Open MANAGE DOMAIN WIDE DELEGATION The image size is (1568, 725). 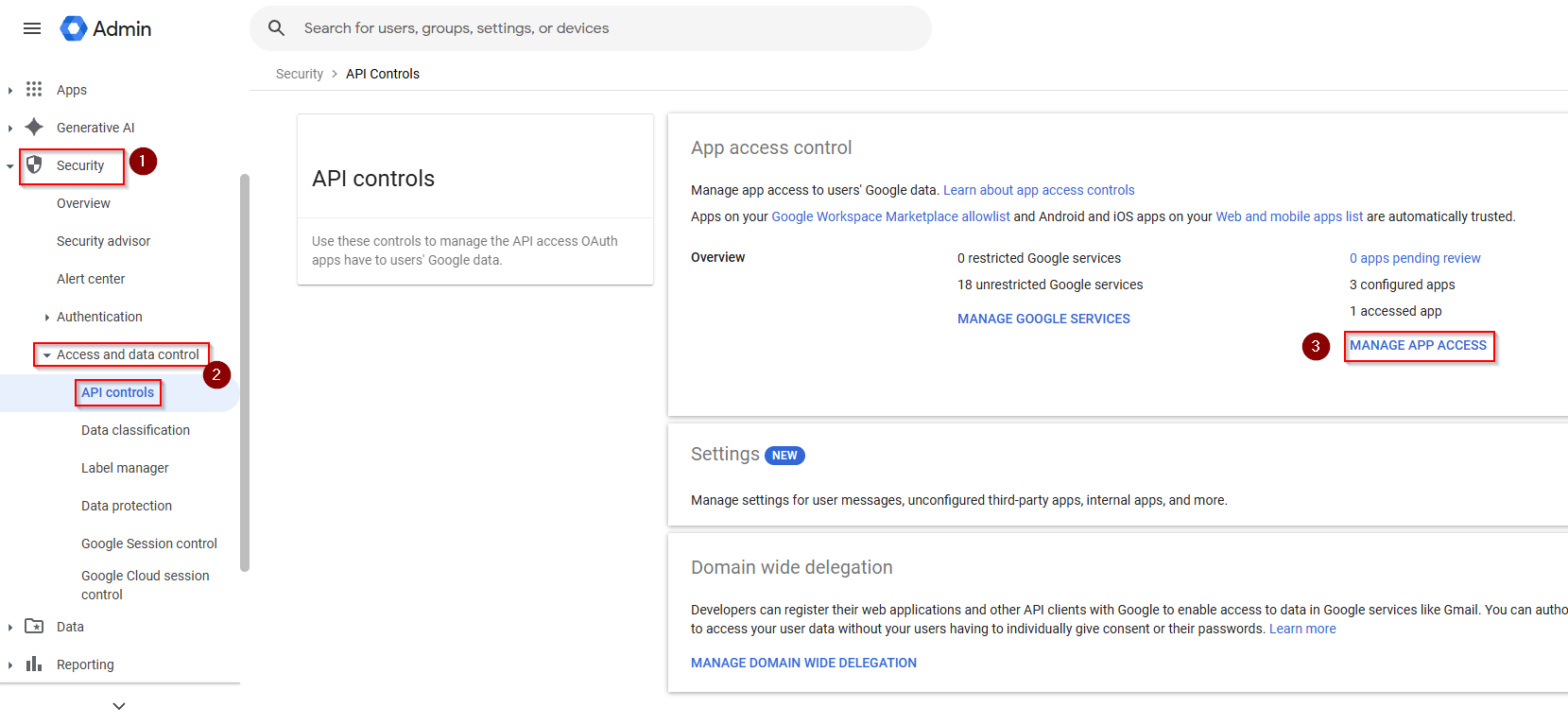(803, 663)
